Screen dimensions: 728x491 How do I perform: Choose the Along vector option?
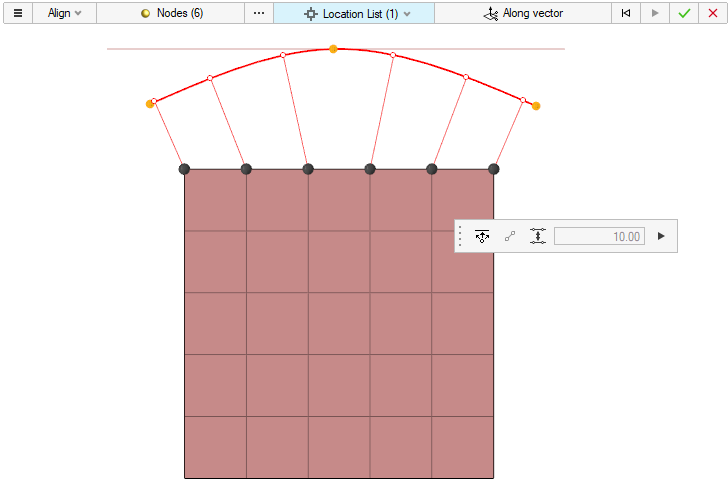523,13
